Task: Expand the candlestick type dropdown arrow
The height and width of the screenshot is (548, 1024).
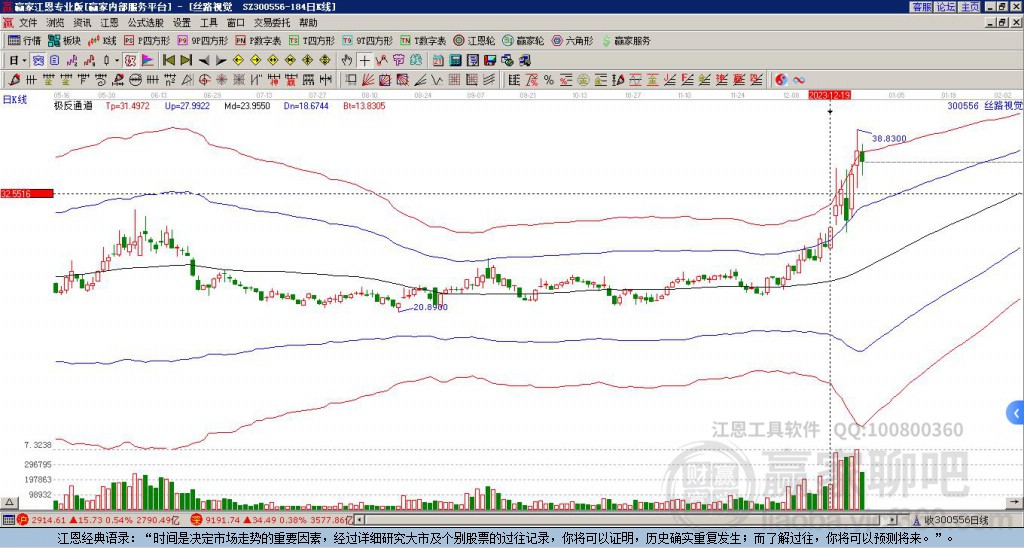Action: click(x=117, y=61)
